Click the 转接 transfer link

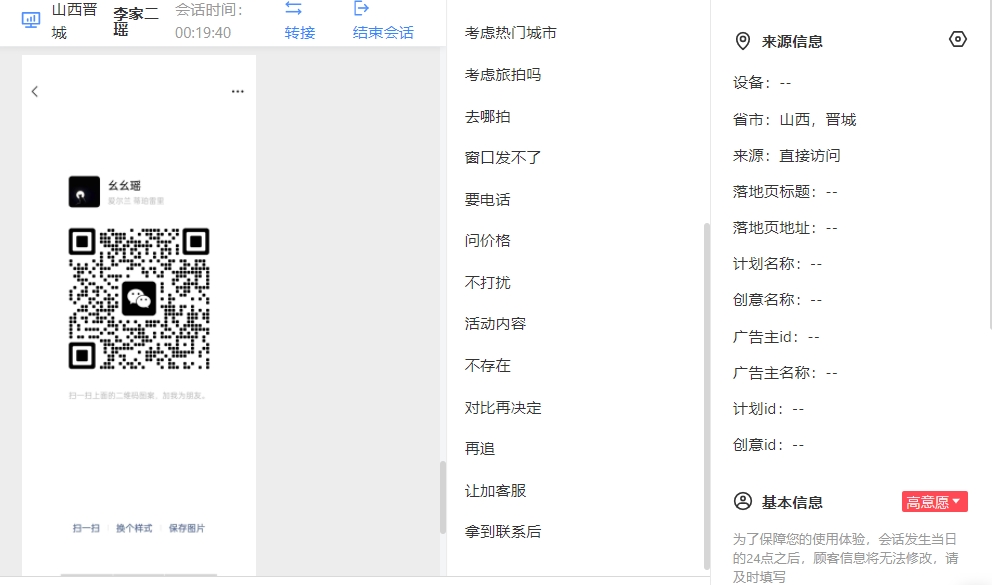pos(300,32)
